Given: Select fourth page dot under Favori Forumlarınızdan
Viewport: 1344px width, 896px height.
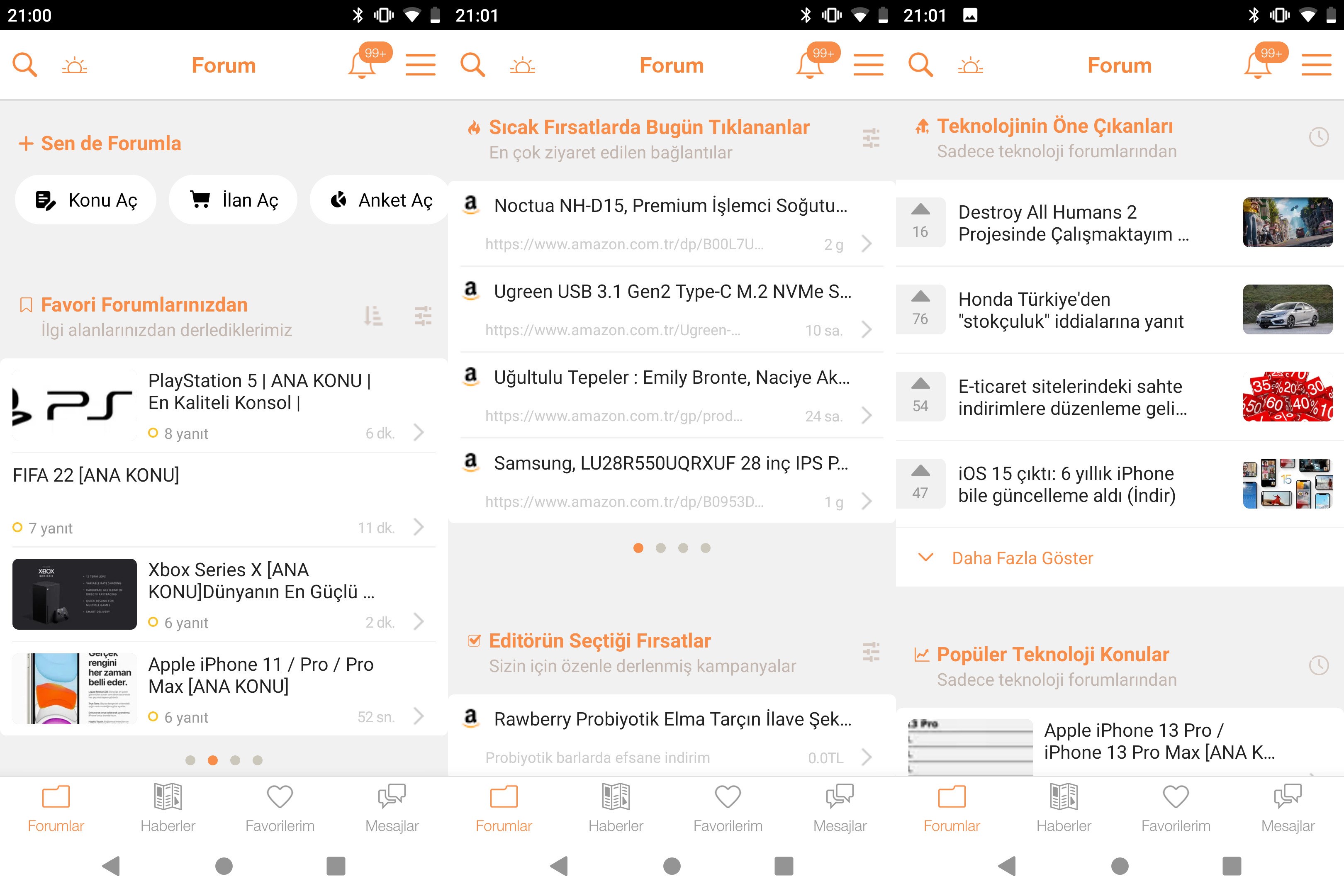Looking at the screenshot, I should [x=258, y=760].
